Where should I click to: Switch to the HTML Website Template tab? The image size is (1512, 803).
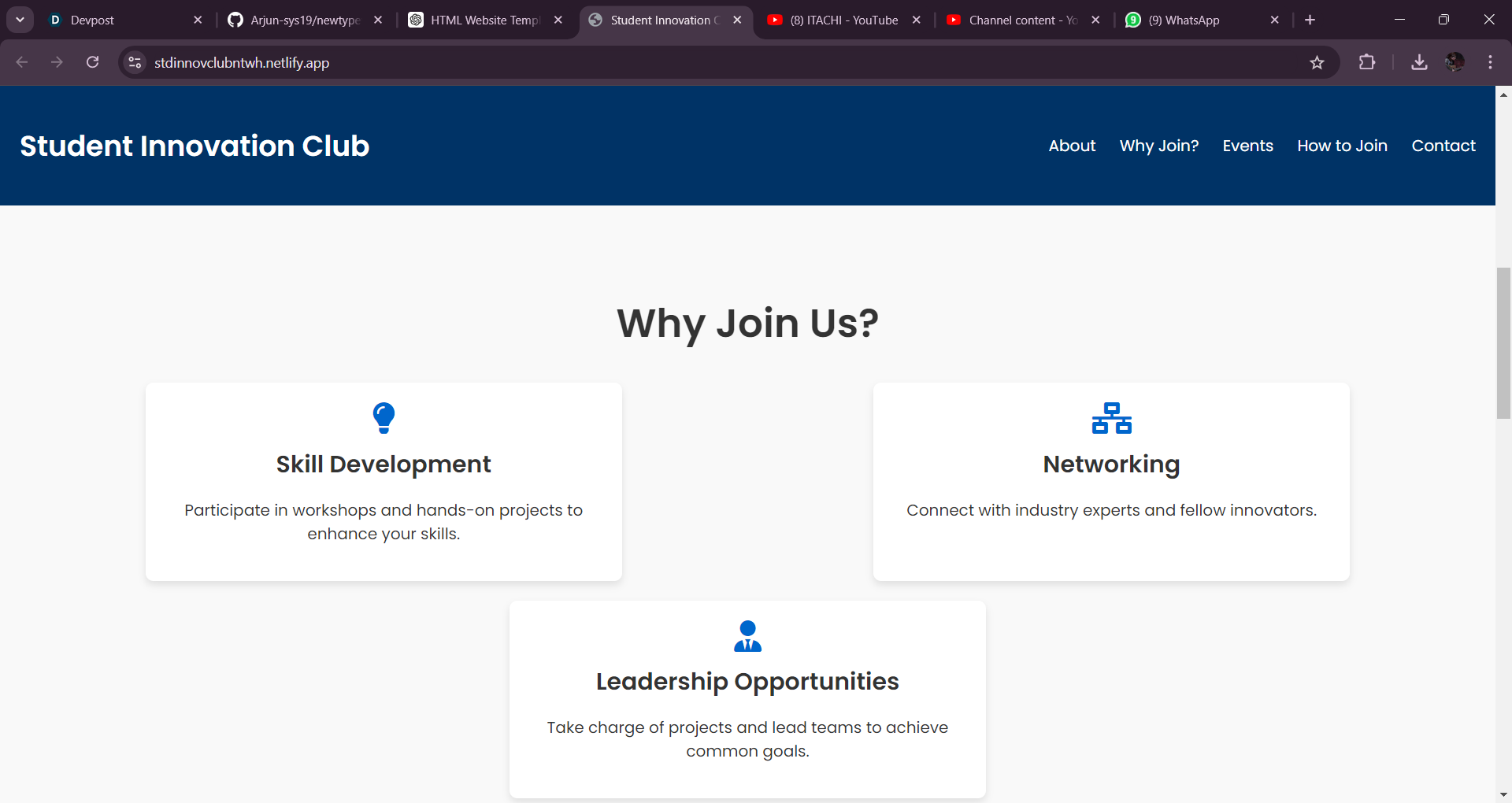coord(486,20)
